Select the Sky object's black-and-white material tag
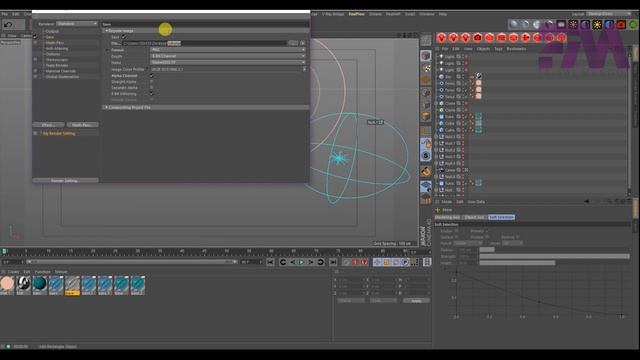 (479, 76)
